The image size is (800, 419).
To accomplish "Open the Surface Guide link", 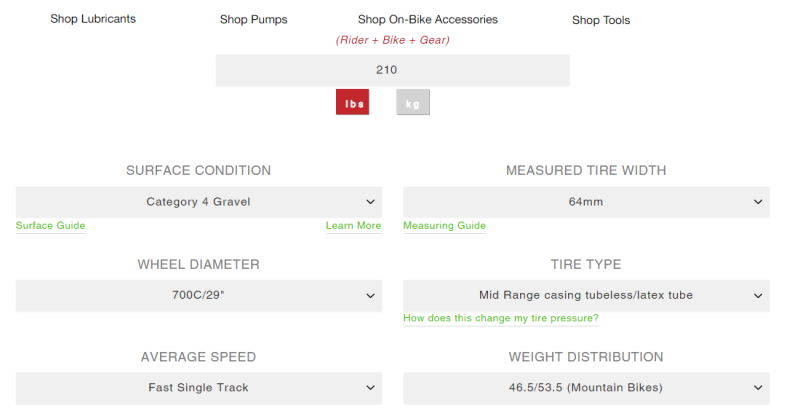I will click(50, 226).
